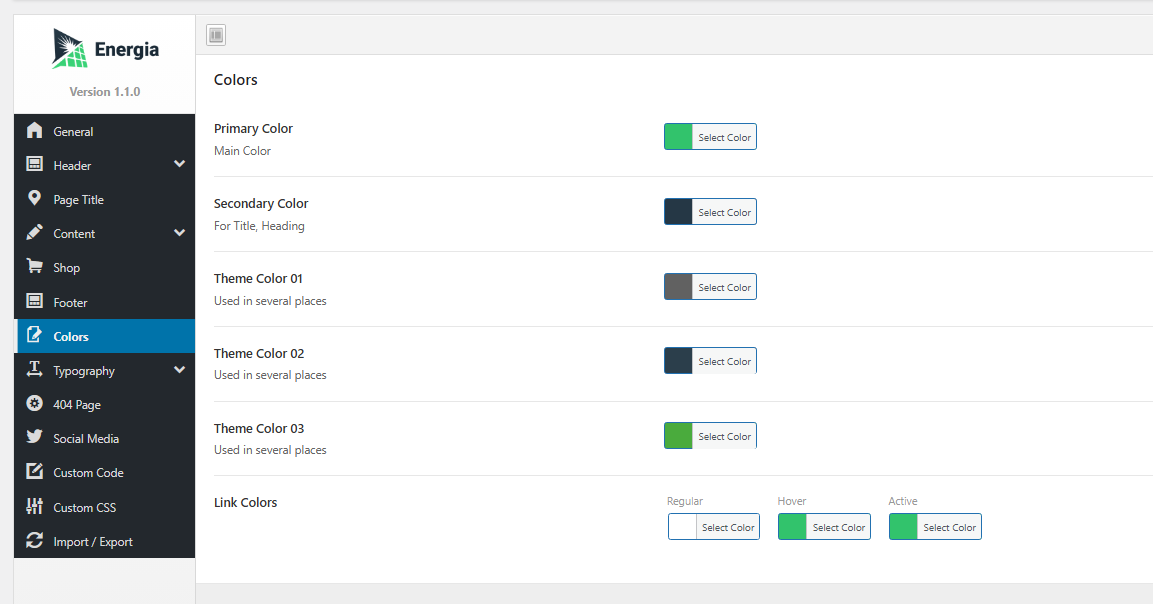Click Select Color for Theme Color 02
The width and height of the screenshot is (1153, 604).
724,361
